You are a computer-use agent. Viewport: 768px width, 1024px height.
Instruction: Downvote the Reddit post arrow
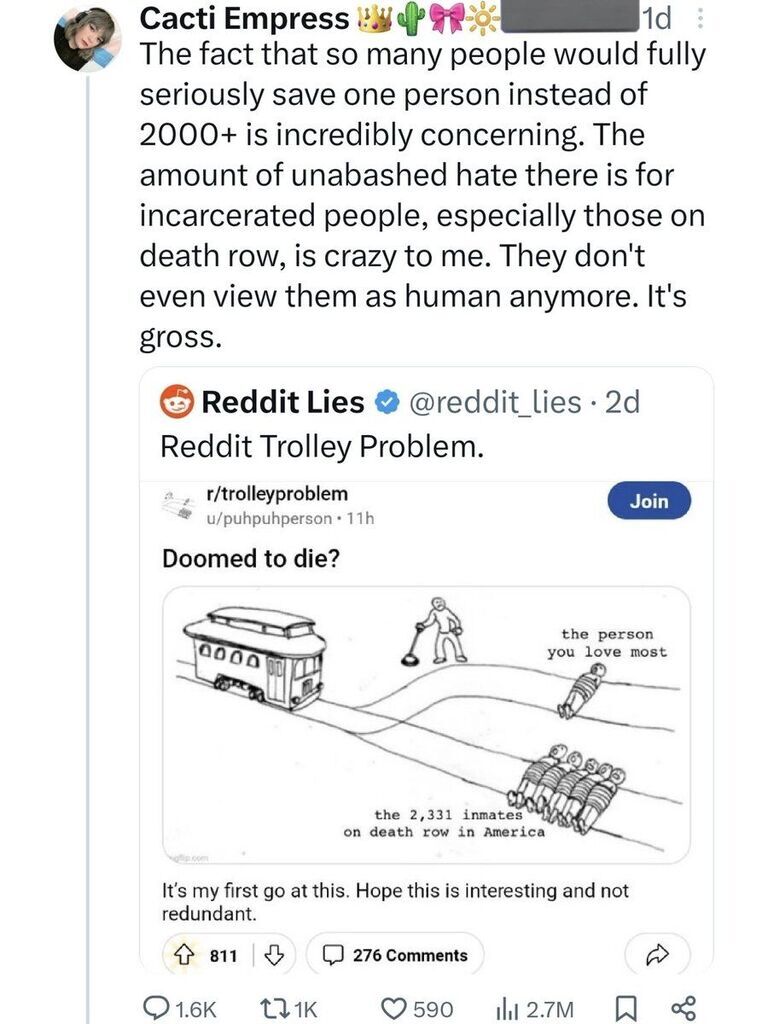pos(272,955)
